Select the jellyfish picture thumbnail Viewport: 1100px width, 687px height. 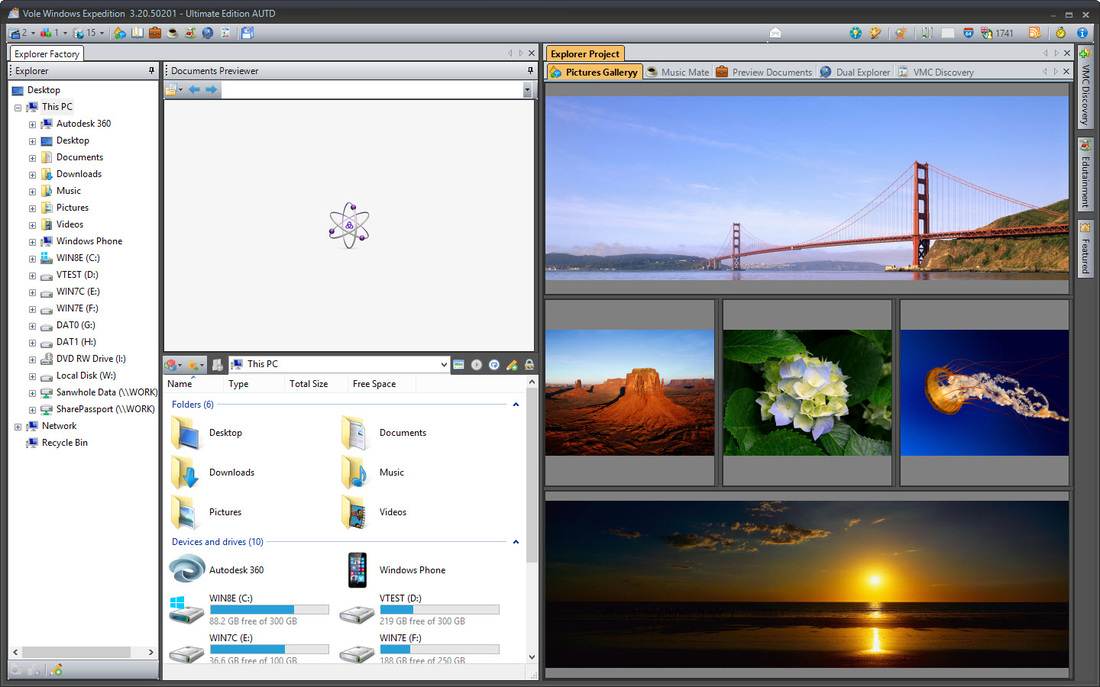(984, 393)
